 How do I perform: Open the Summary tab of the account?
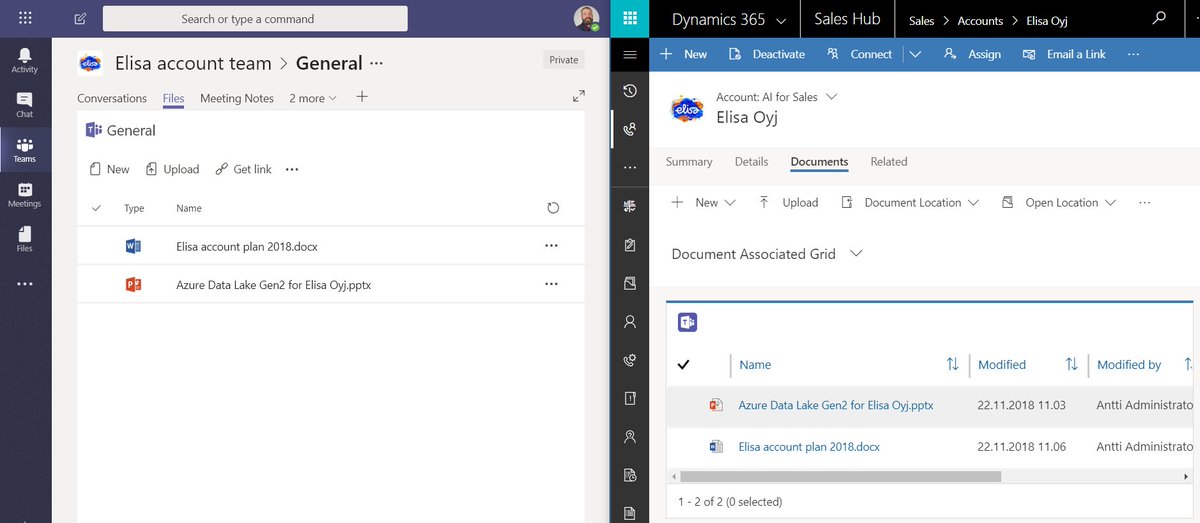[x=689, y=161]
